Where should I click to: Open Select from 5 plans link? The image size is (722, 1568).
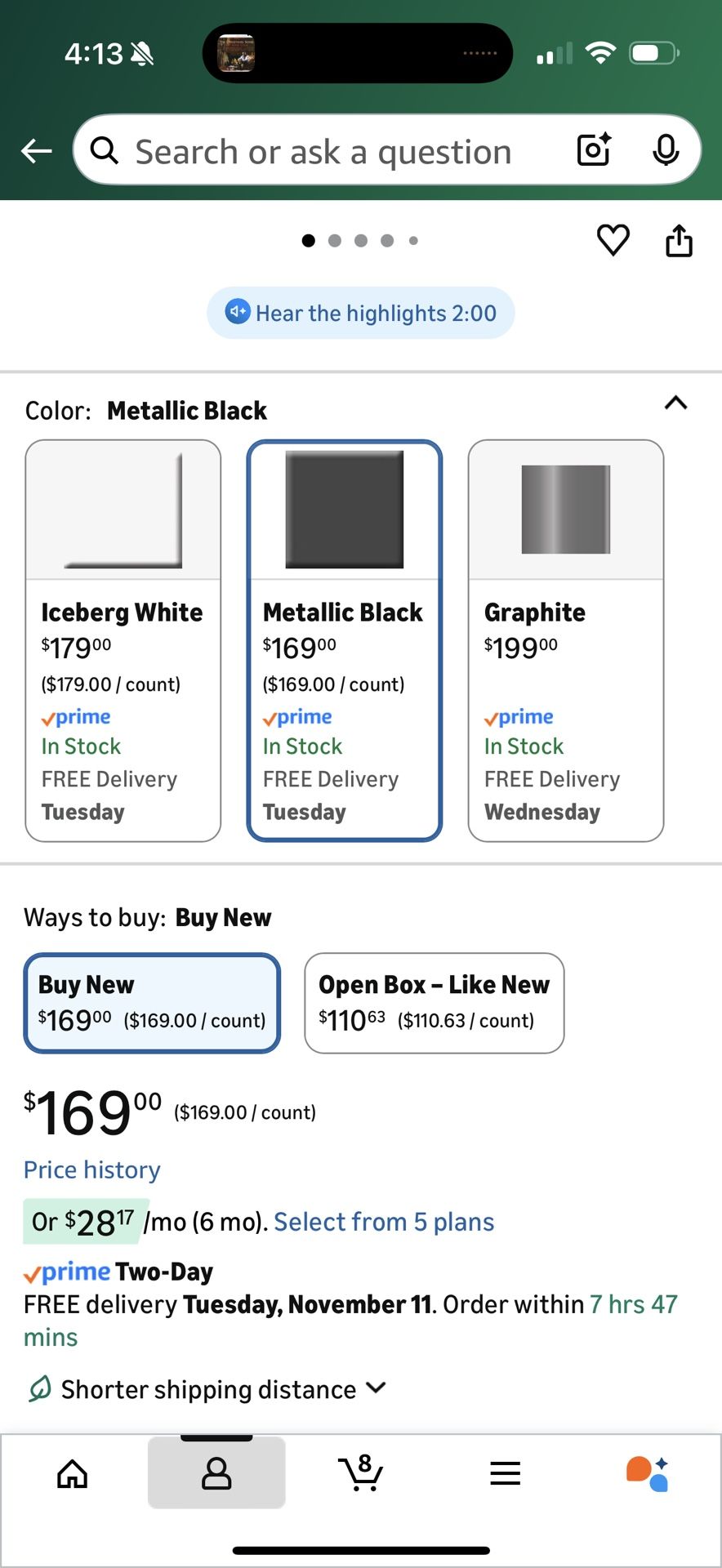384,1222
